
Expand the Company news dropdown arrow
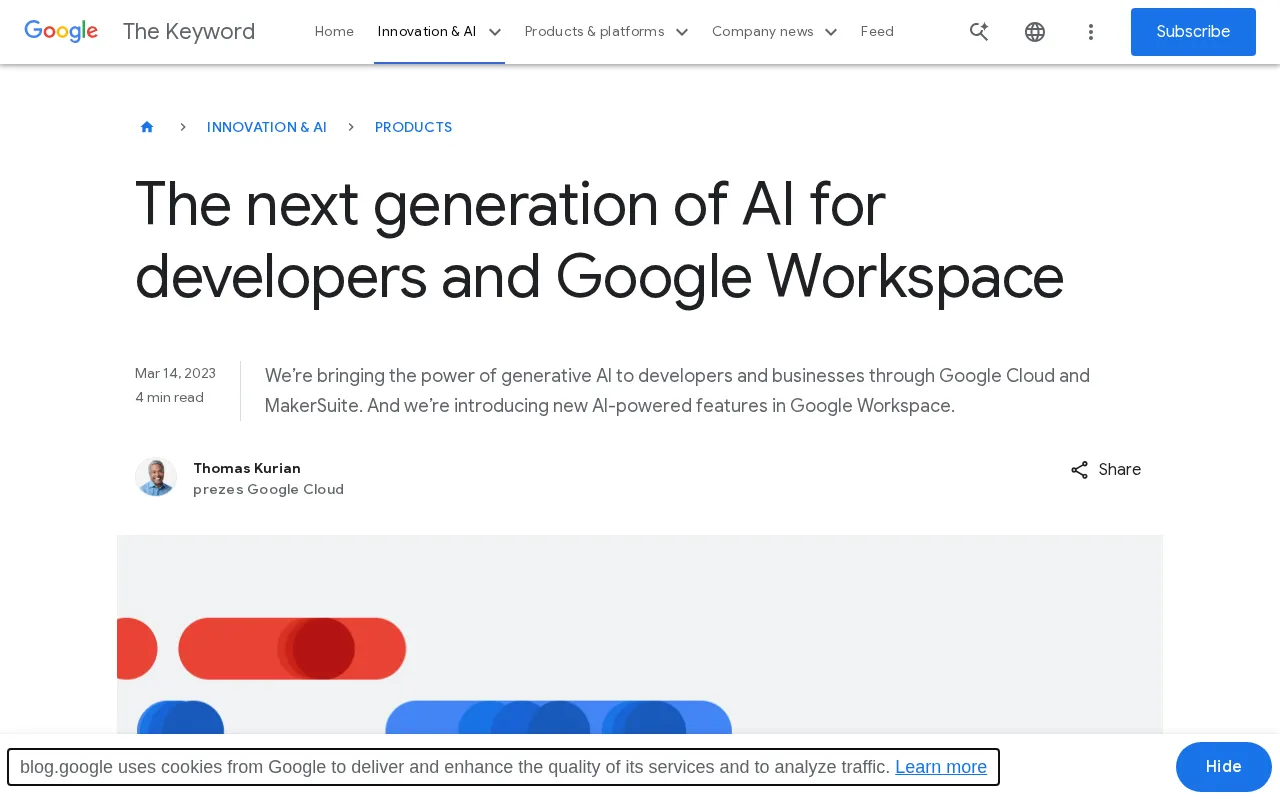point(831,32)
